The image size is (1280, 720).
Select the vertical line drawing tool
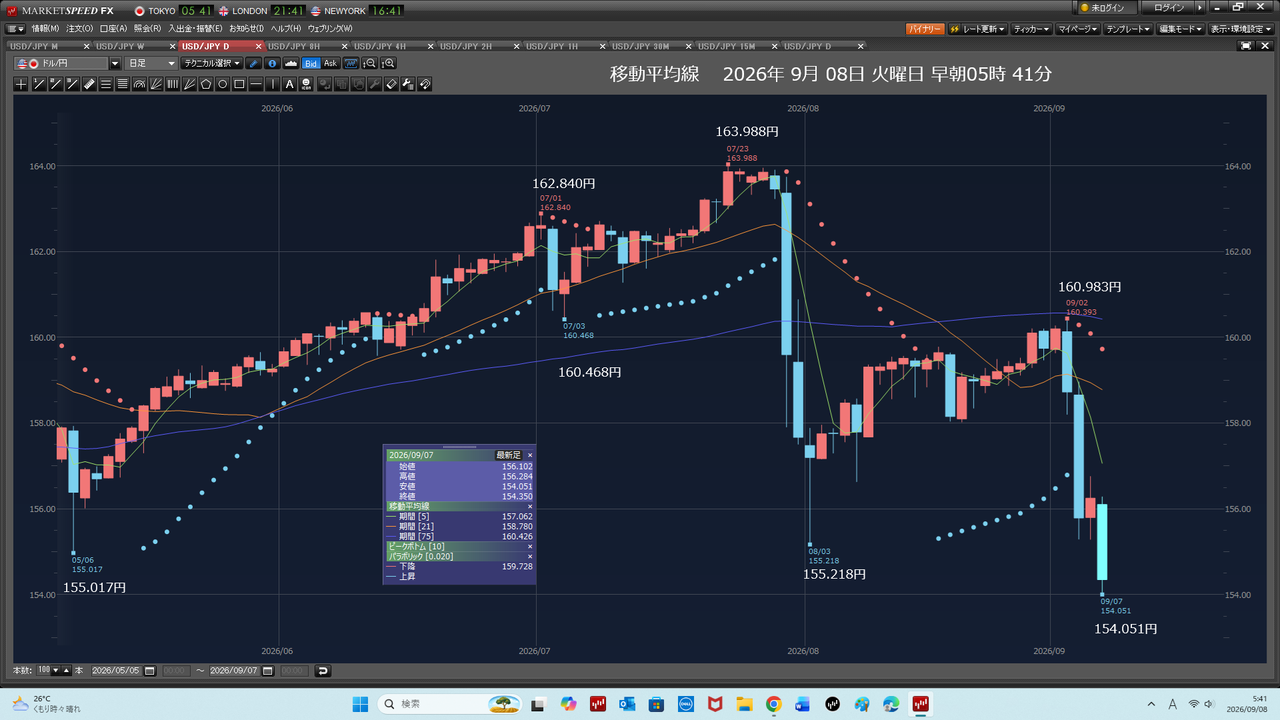coord(273,84)
